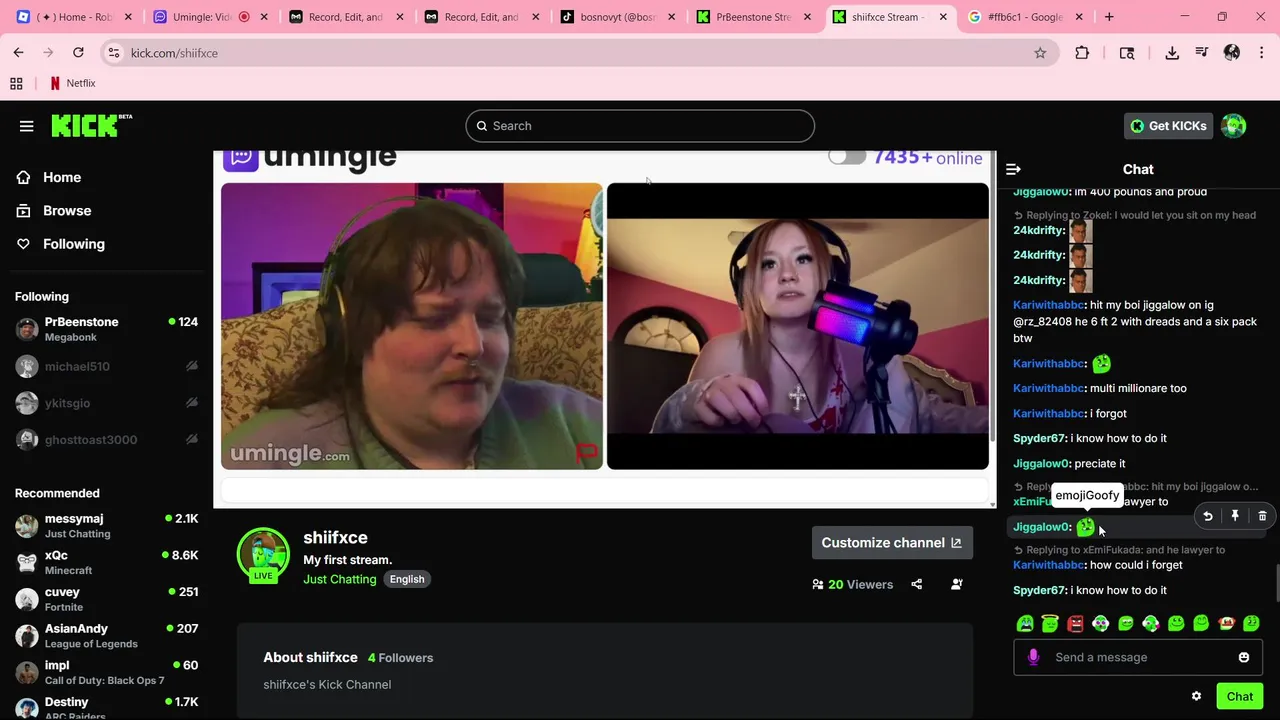Open the Chrome downloads icon

[1172, 53]
